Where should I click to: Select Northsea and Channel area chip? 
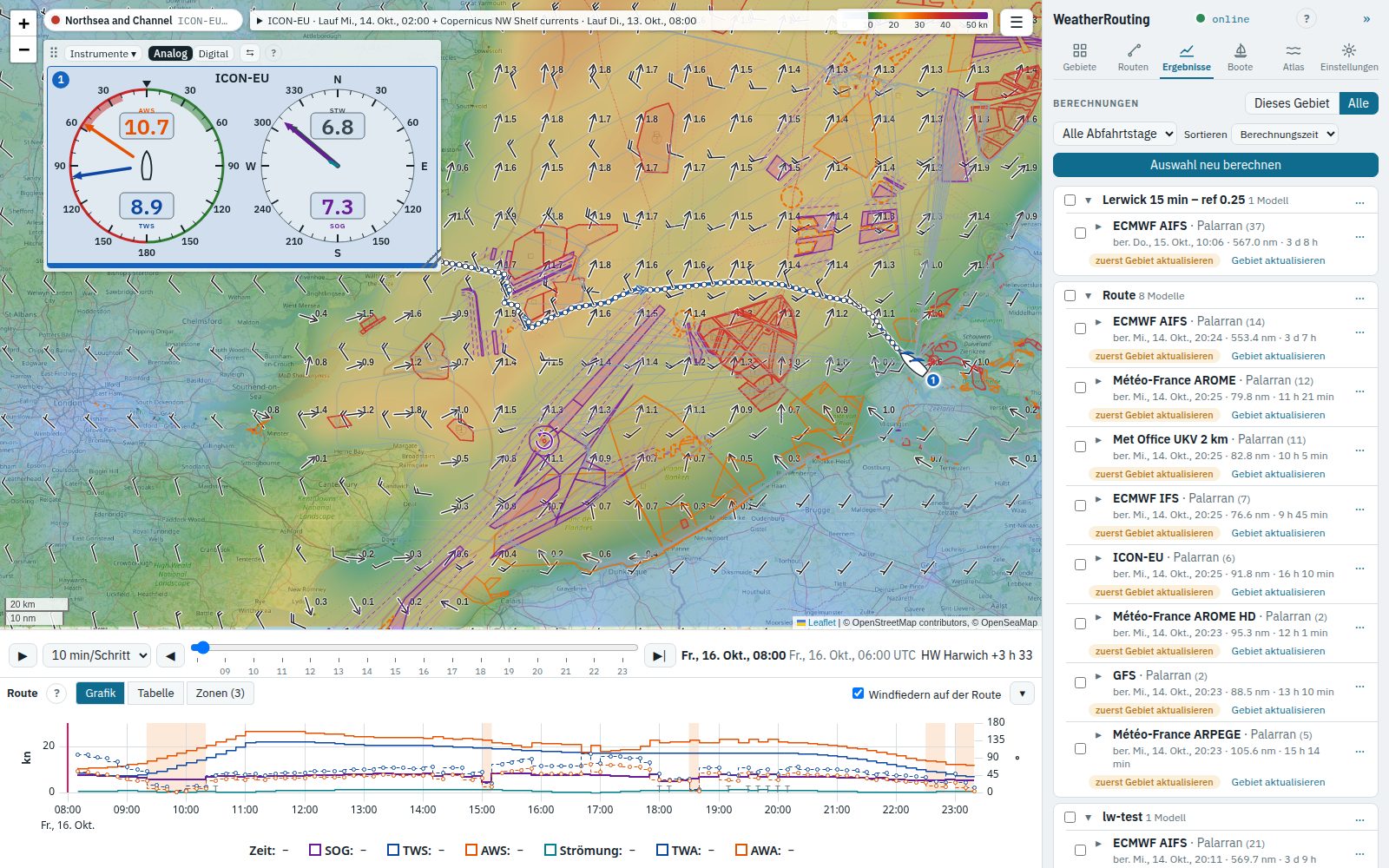tap(143, 20)
